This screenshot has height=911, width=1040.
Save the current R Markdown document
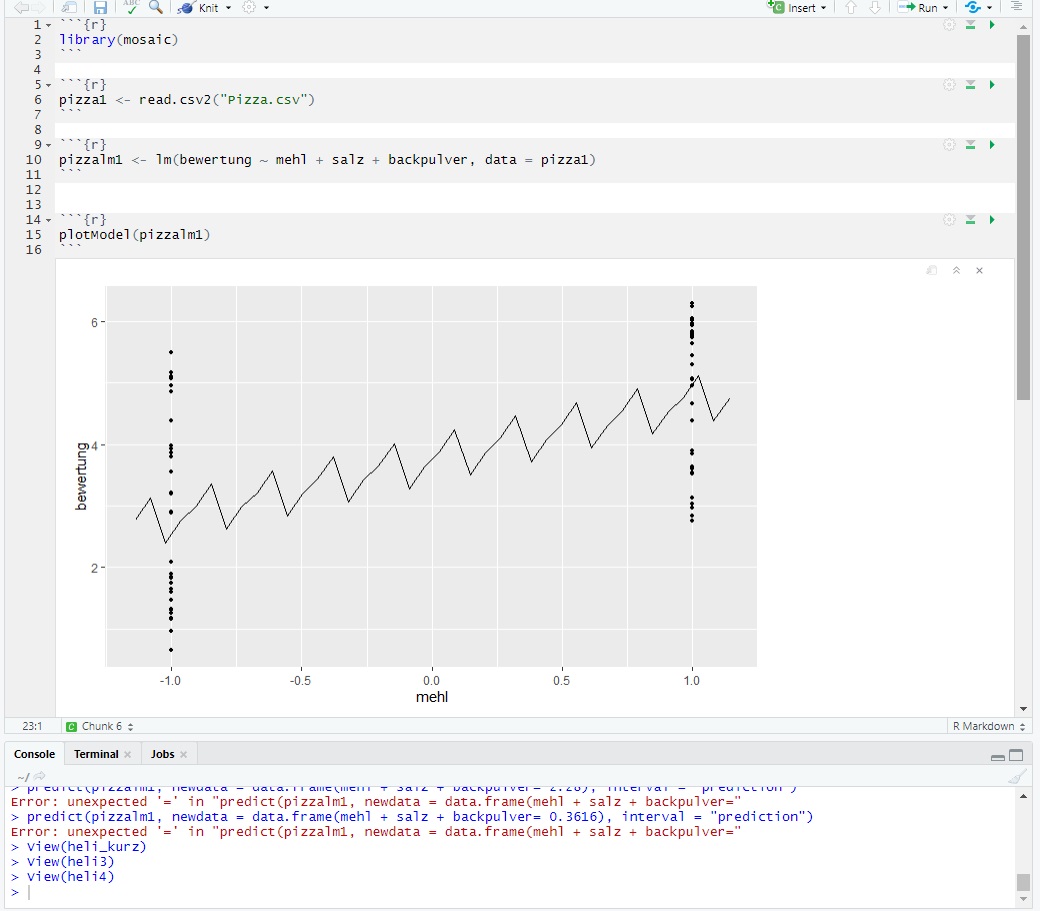[100, 8]
